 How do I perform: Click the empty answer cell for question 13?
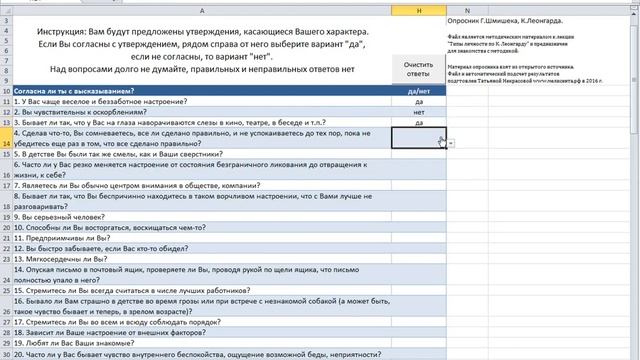click(x=419, y=259)
